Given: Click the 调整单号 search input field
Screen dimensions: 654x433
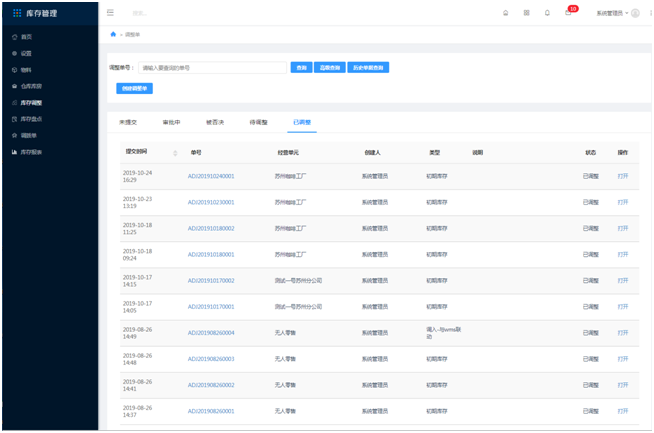Looking at the screenshot, I should [212, 68].
